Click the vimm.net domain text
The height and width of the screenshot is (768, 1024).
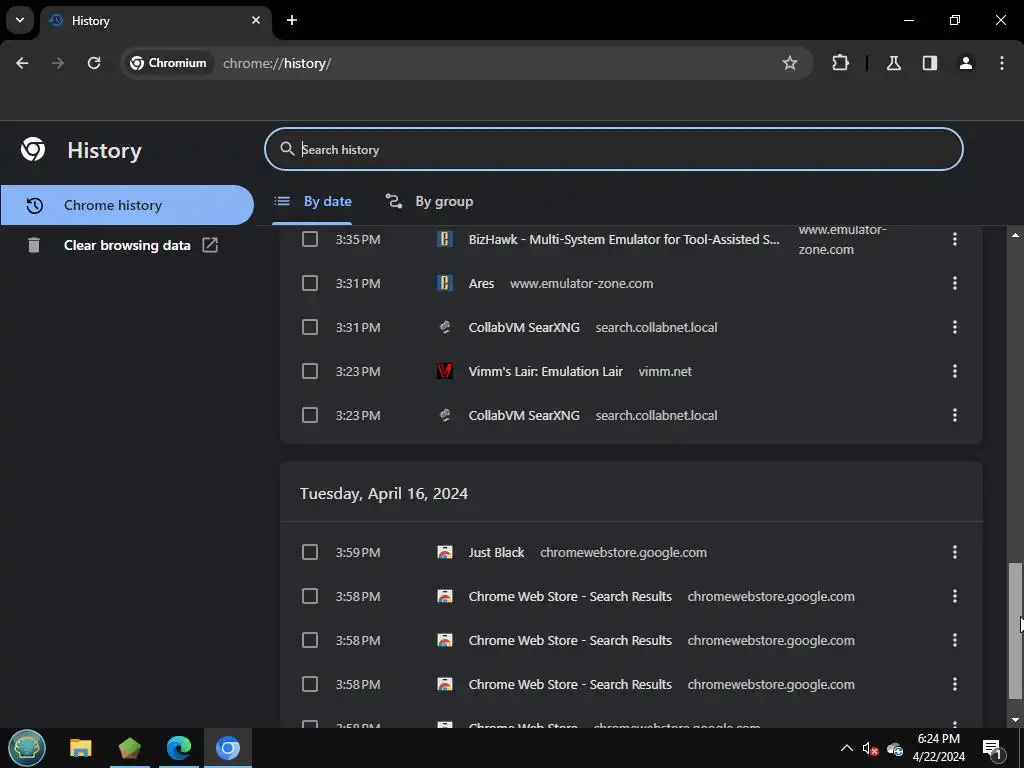click(x=665, y=372)
